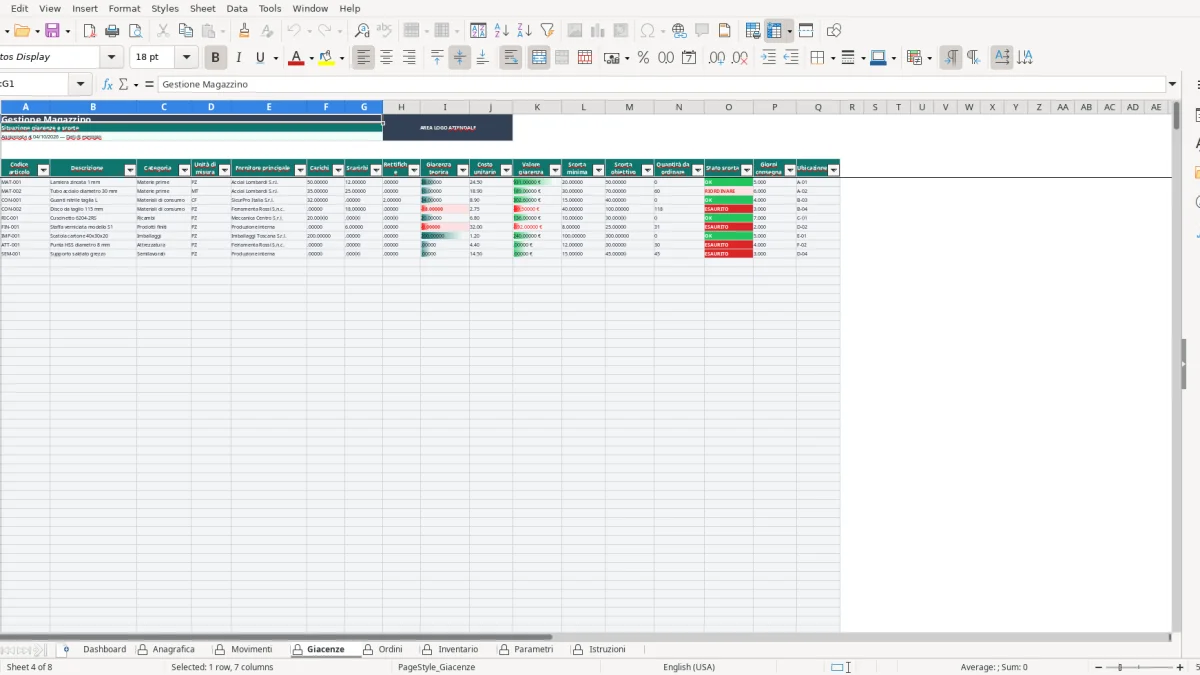Screen dimensions: 1200x675
Task: Click Increase Indent icon
Action: (768, 58)
